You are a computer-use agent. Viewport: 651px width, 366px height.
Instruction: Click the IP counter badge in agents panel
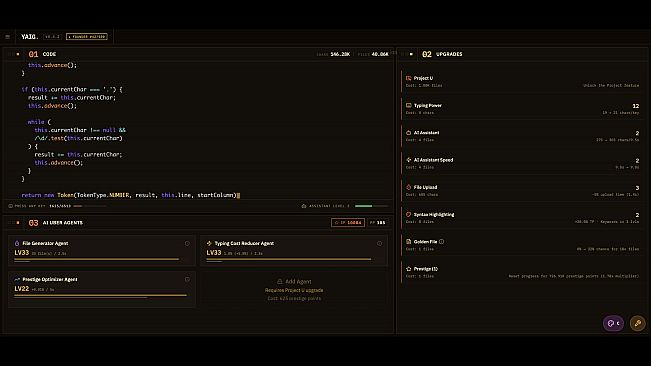[x=348, y=223]
